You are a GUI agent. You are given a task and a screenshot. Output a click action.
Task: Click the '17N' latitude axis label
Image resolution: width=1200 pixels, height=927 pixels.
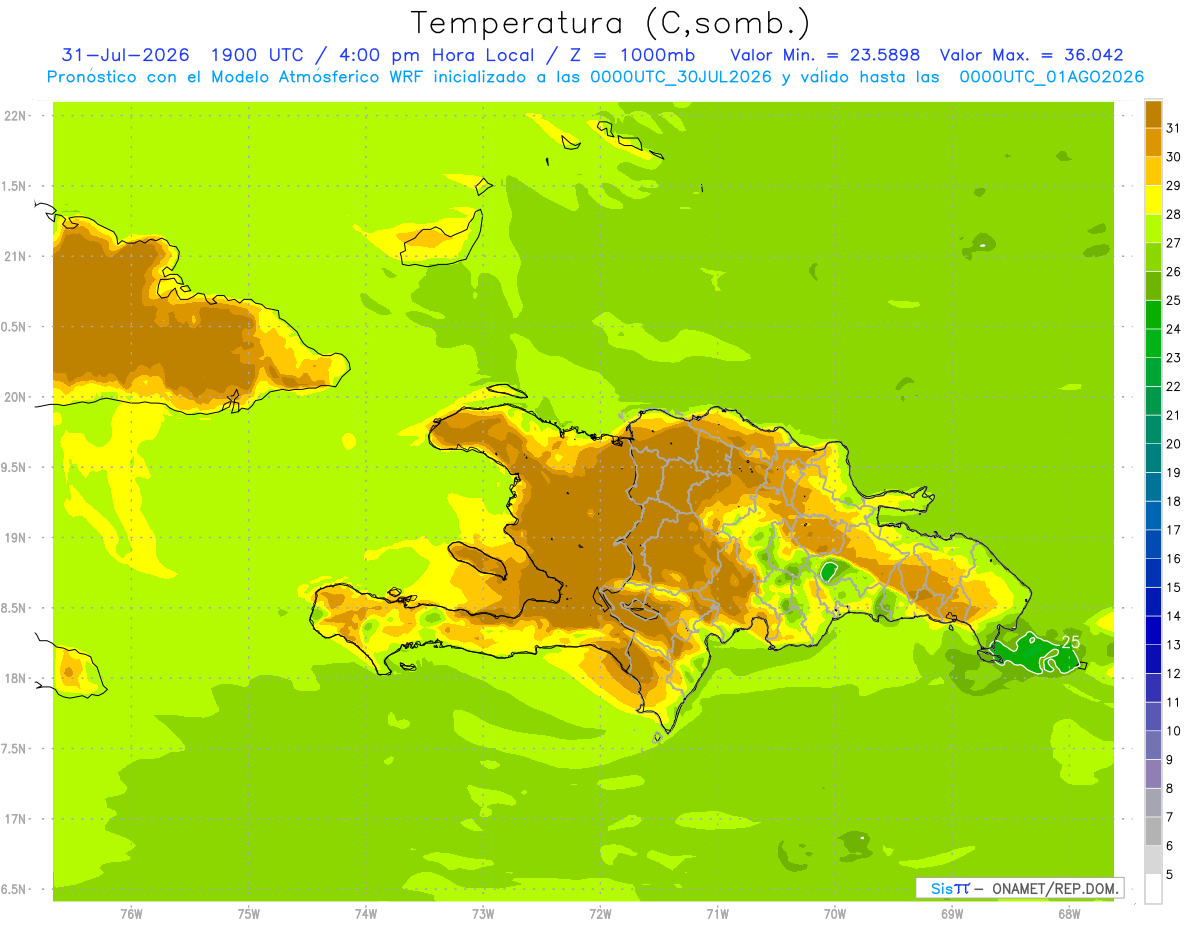click(x=16, y=819)
